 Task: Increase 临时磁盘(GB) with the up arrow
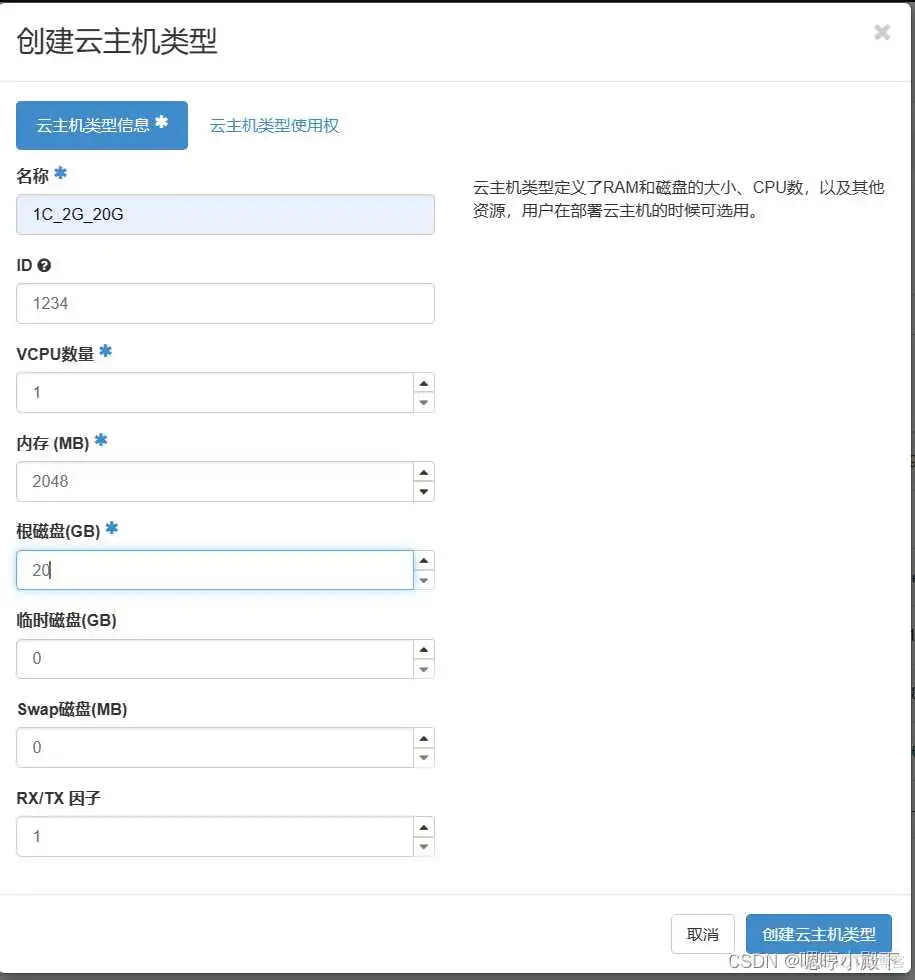[x=423, y=649]
